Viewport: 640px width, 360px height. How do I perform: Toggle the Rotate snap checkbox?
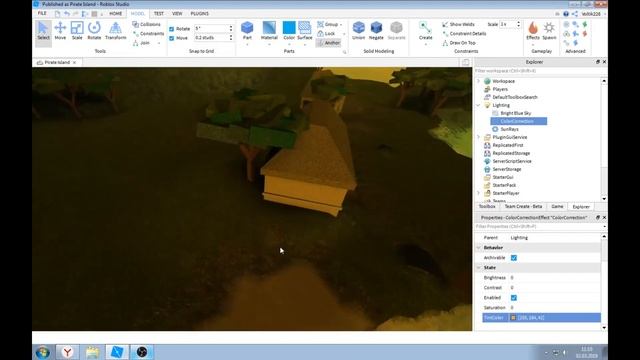171,29
